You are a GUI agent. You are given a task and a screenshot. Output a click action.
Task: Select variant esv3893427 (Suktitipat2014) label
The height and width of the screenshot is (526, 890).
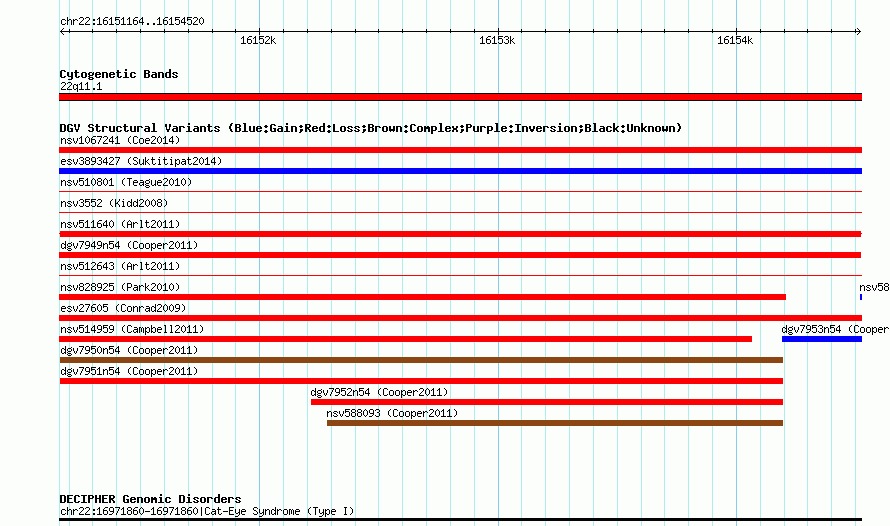(x=141, y=161)
